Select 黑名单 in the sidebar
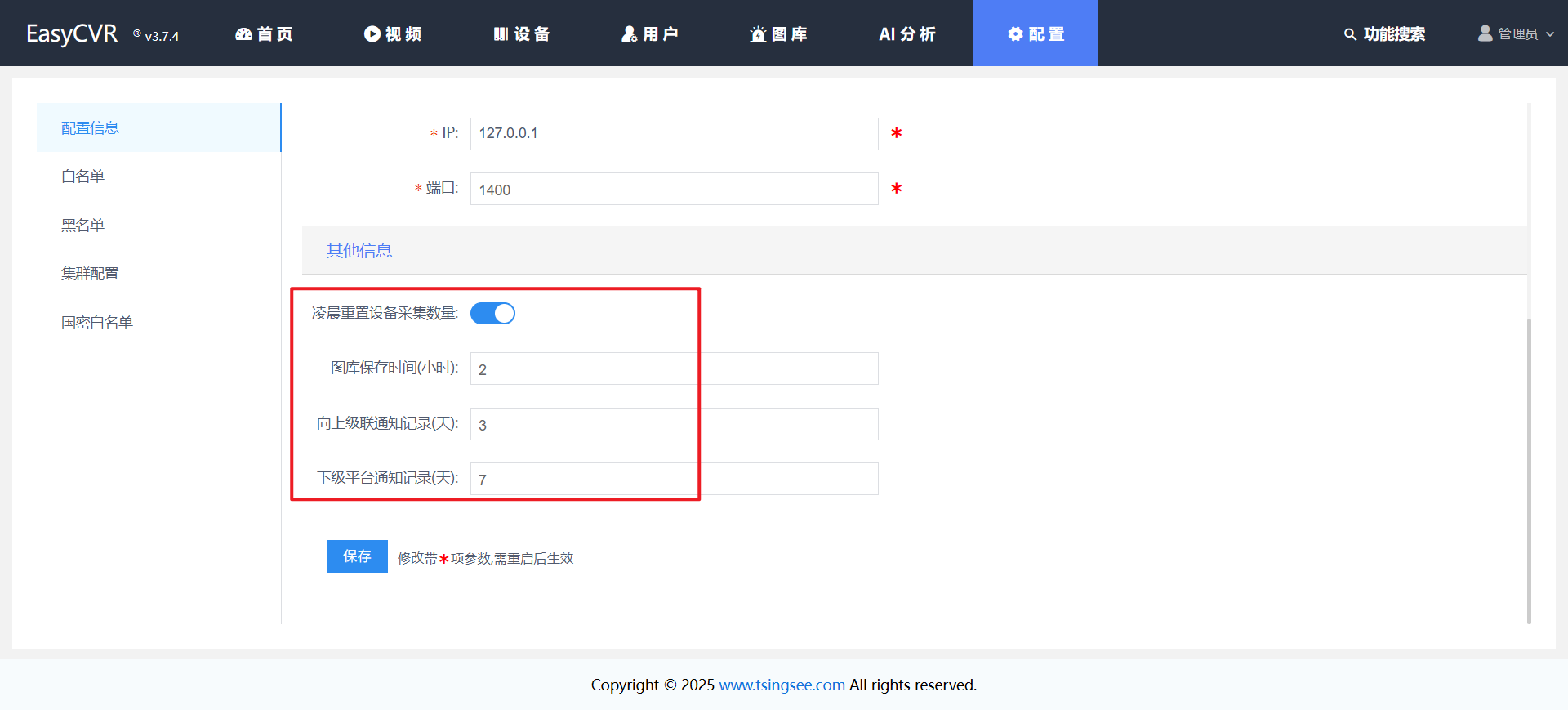 coord(83,226)
